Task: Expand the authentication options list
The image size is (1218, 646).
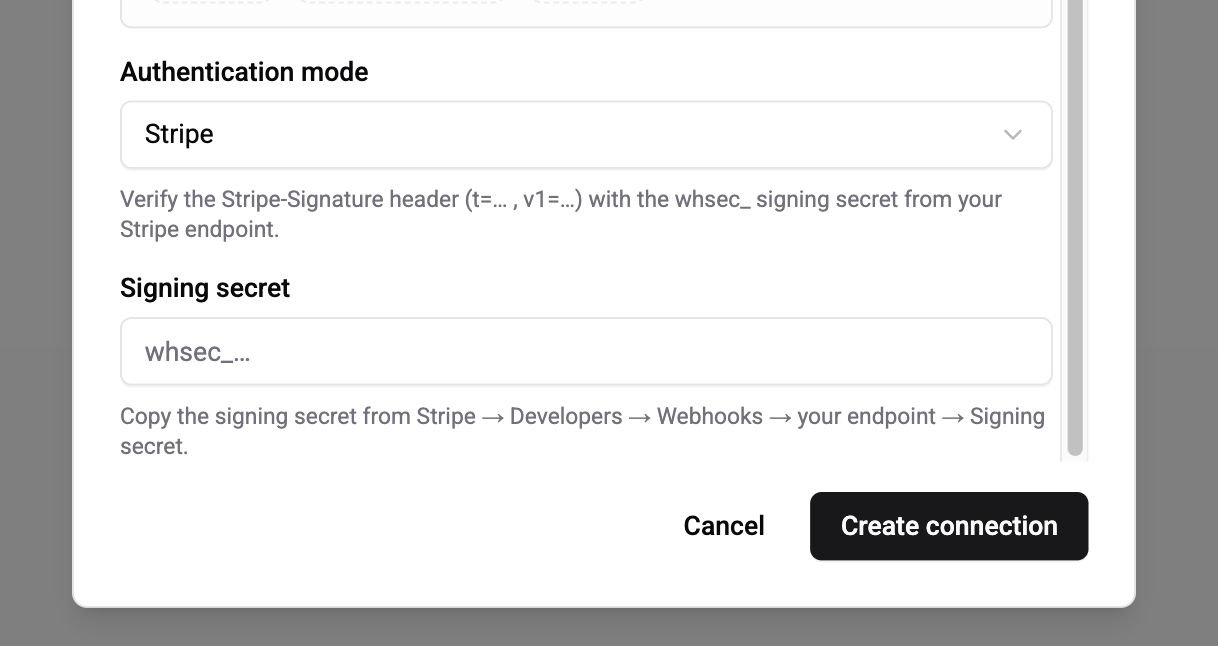Action: pyautogui.click(x=586, y=134)
